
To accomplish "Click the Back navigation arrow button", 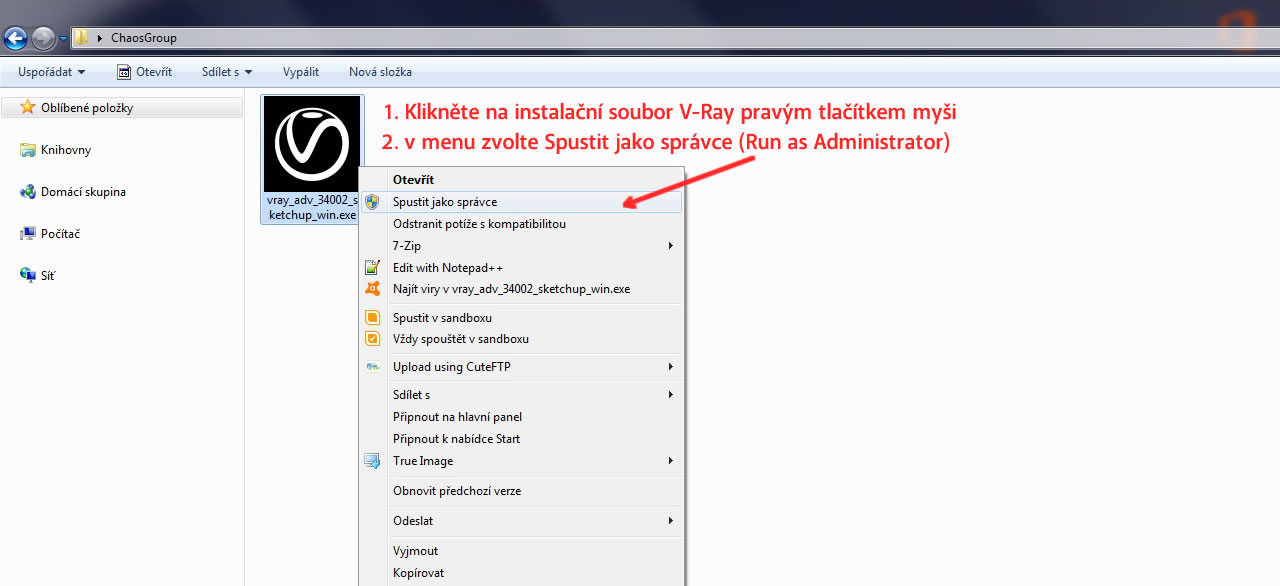I will (x=16, y=39).
